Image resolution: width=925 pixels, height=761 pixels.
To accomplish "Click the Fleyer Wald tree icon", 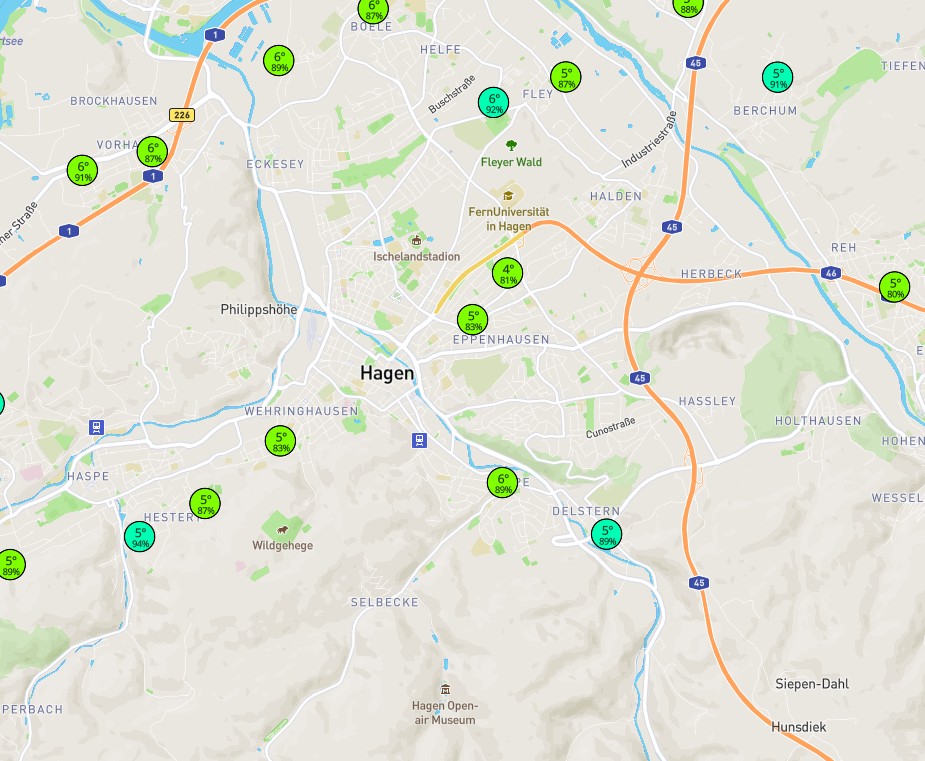I will pyautogui.click(x=511, y=145).
